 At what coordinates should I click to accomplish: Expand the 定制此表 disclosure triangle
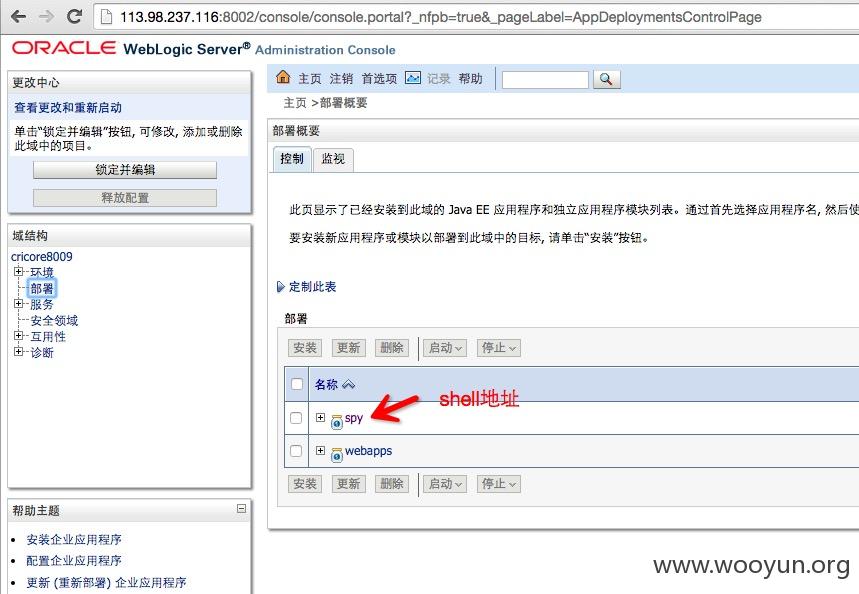[x=280, y=287]
